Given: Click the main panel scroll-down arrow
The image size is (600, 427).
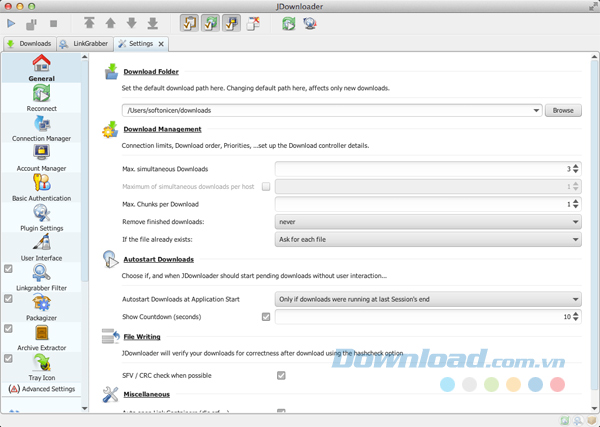Looking at the screenshot, I should click(594, 408).
